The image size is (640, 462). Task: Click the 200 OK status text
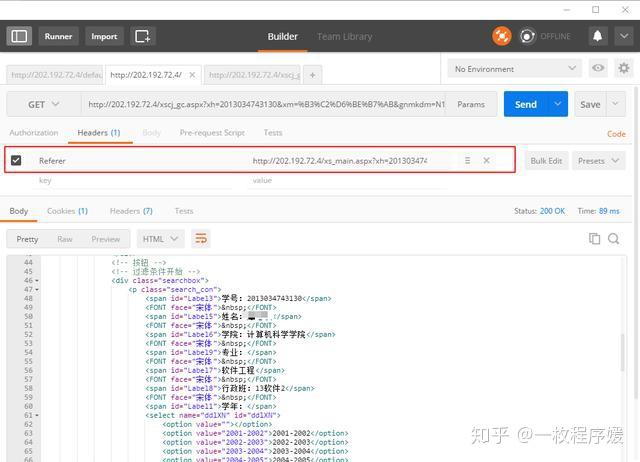[x=552, y=211]
